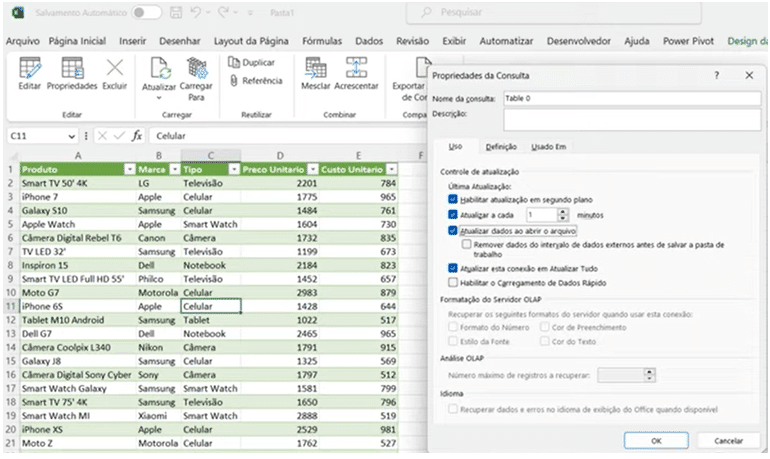Viewport: 770px width, 459px height.
Task: Open the Power Pivot tab
Action: (x=688, y=41)
